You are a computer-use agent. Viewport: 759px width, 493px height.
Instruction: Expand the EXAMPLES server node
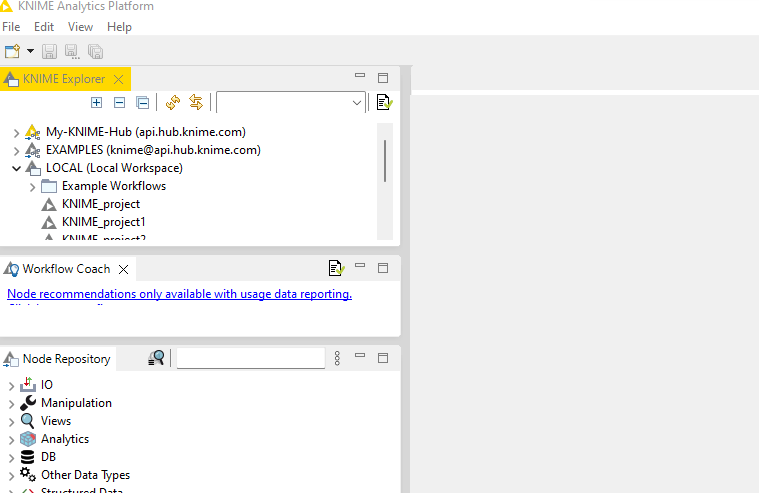coord(16,151)
